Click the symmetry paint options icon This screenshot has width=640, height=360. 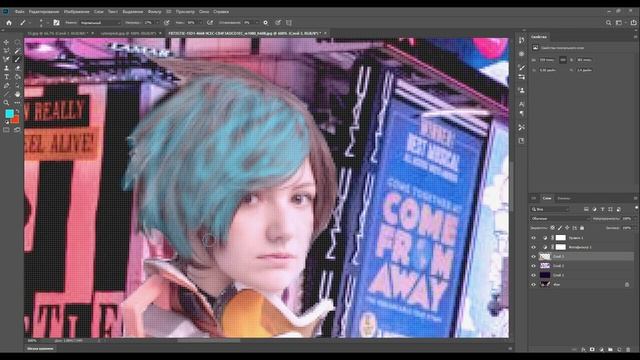click(x=289, y=23)
